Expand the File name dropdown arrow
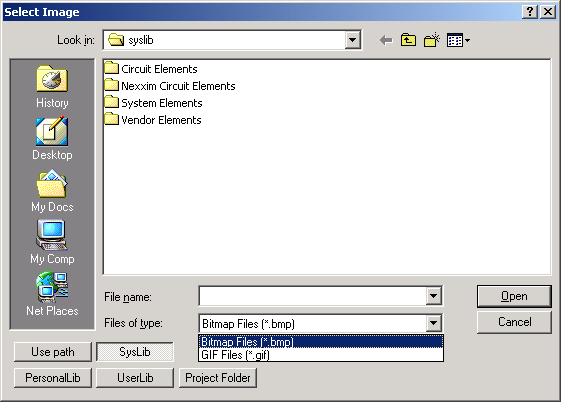561x402 pixels. 433,296
